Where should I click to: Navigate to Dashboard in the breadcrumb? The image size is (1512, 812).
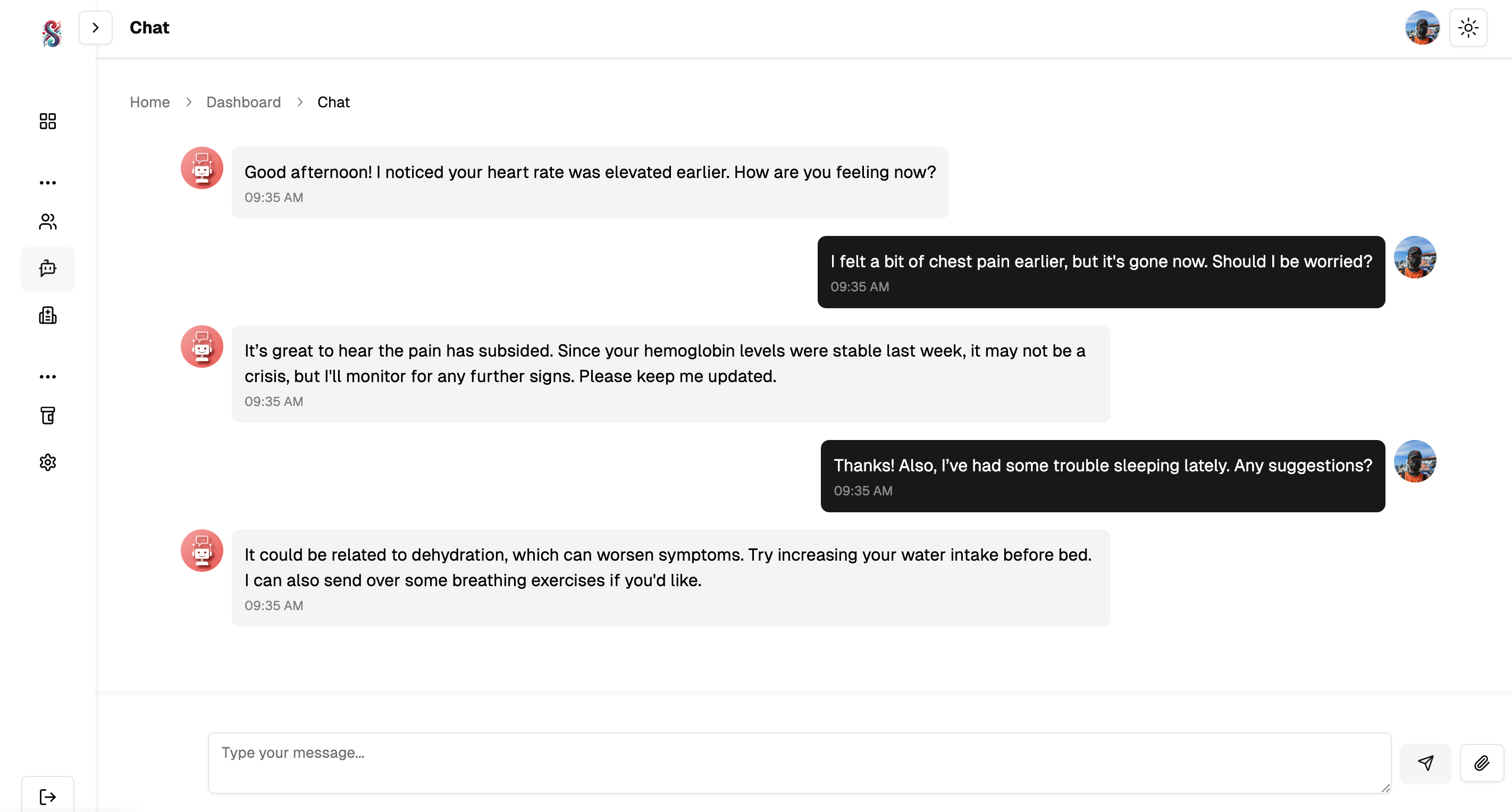[243, 102]
